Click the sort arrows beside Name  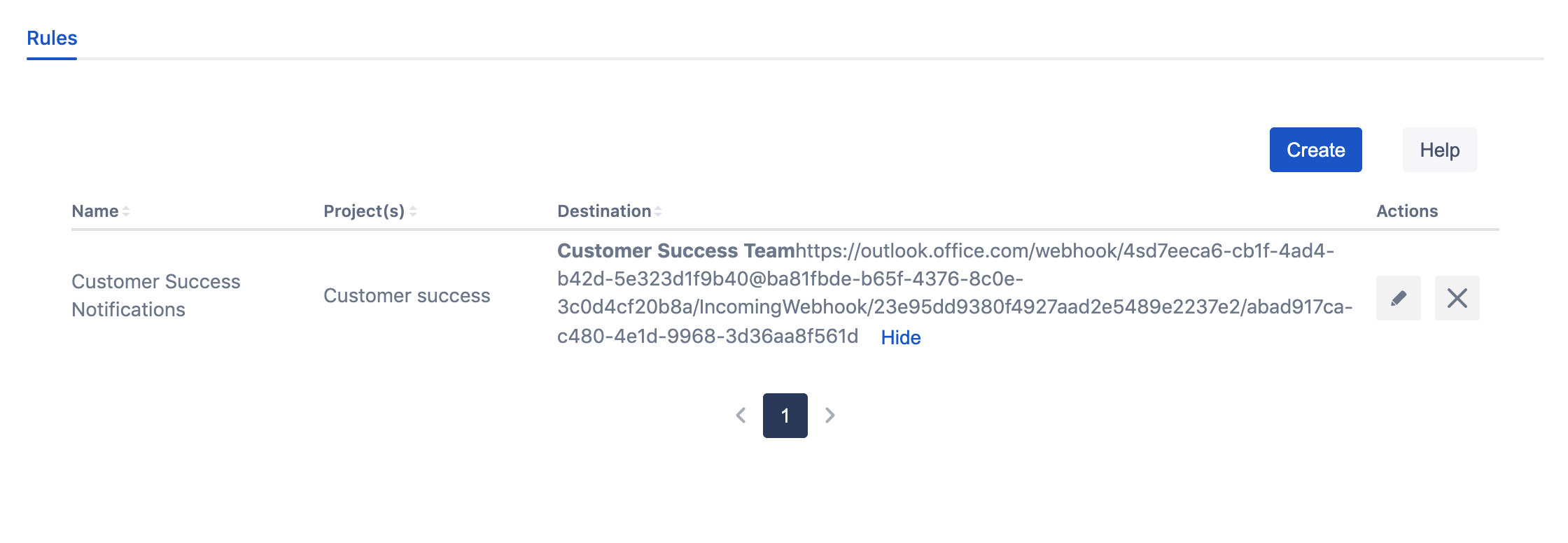pos(126,211)
